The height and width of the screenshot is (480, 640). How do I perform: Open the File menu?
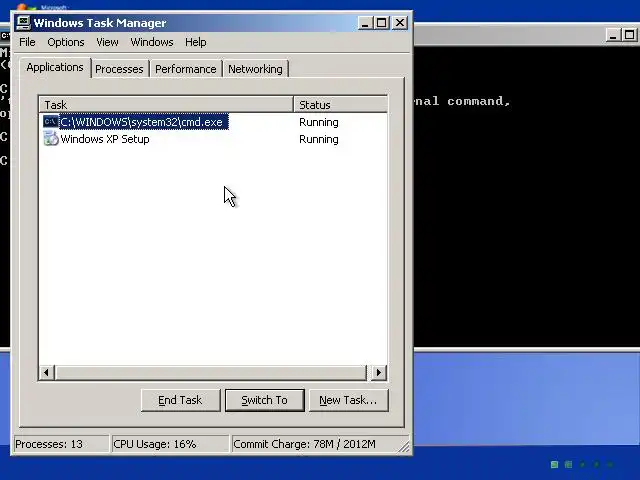click(27, 42)
